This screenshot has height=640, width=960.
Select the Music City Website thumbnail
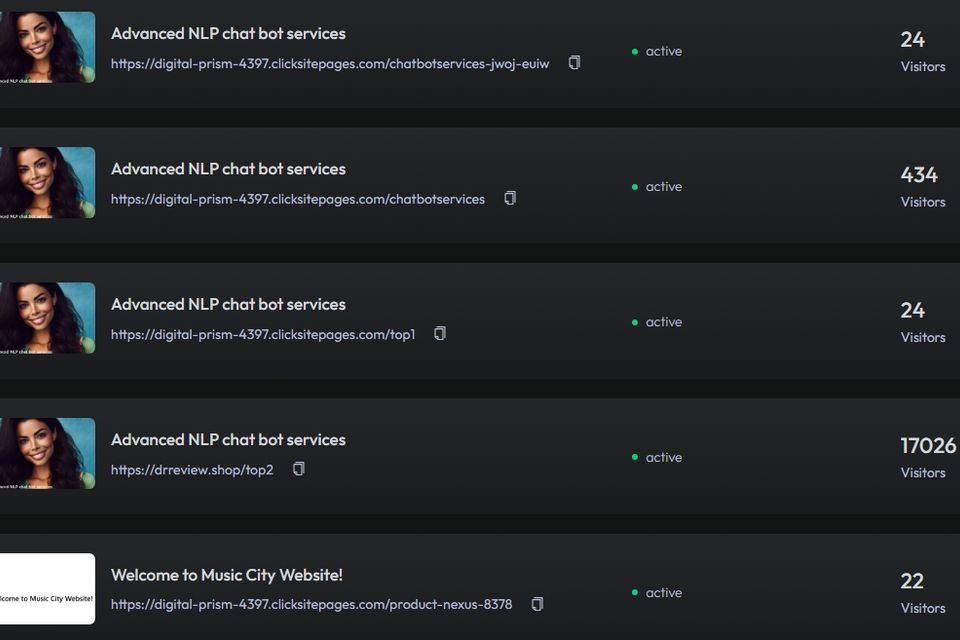click(47, 589)
